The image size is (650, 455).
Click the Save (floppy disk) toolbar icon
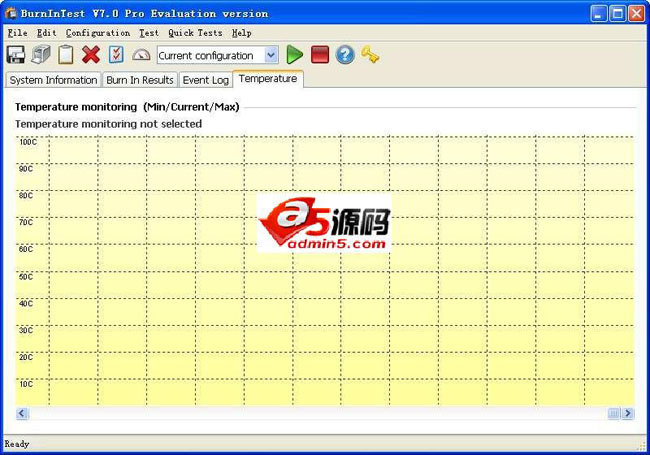pos(16,55)
